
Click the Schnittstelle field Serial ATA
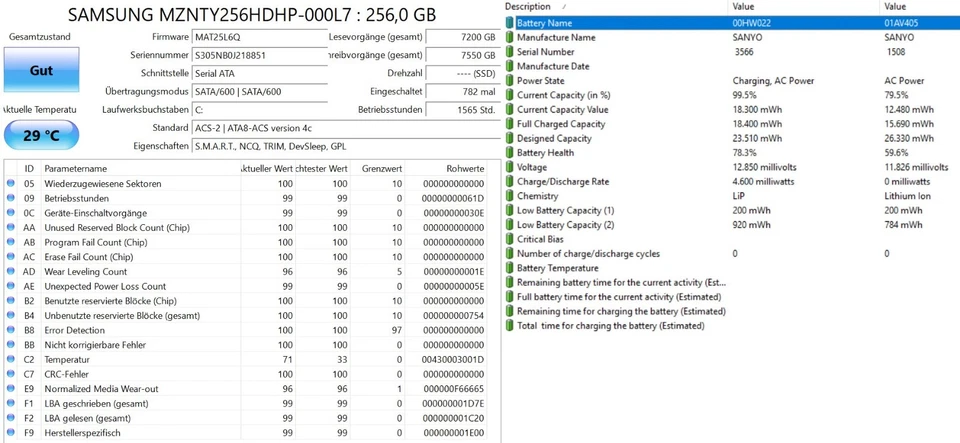260,73
